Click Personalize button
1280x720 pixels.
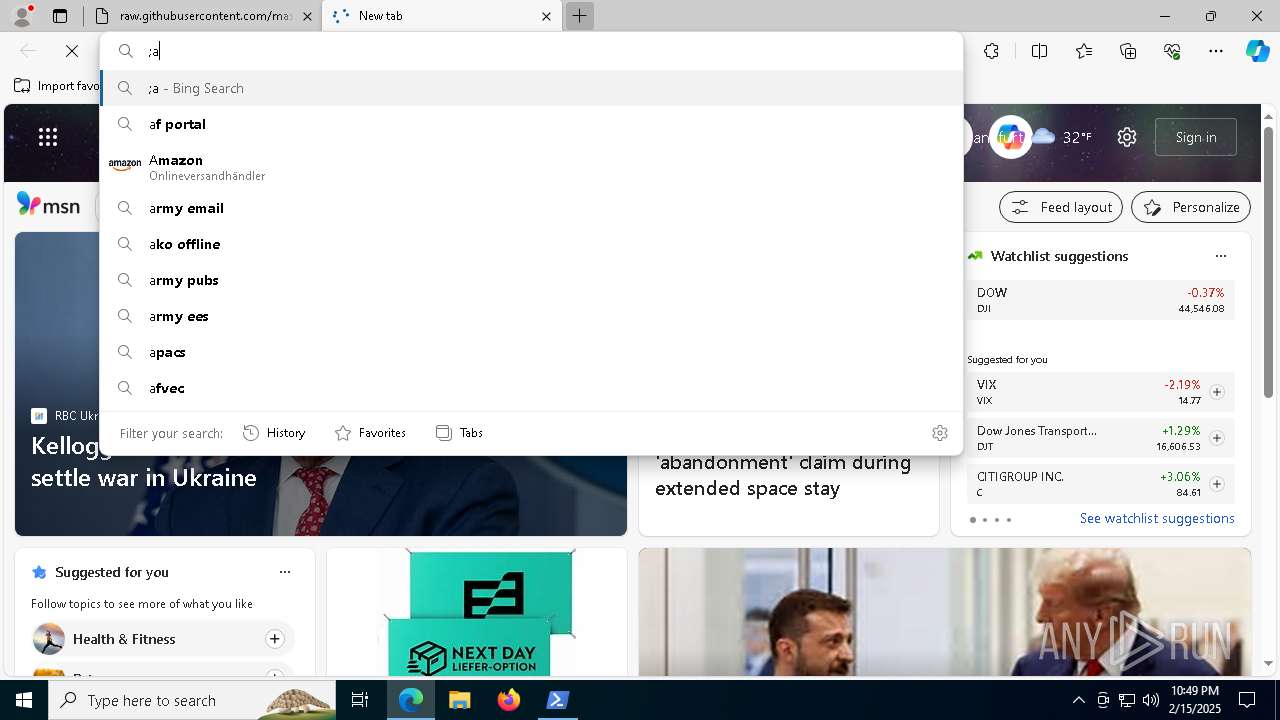pyautogui.click(x=1191, y=207)
